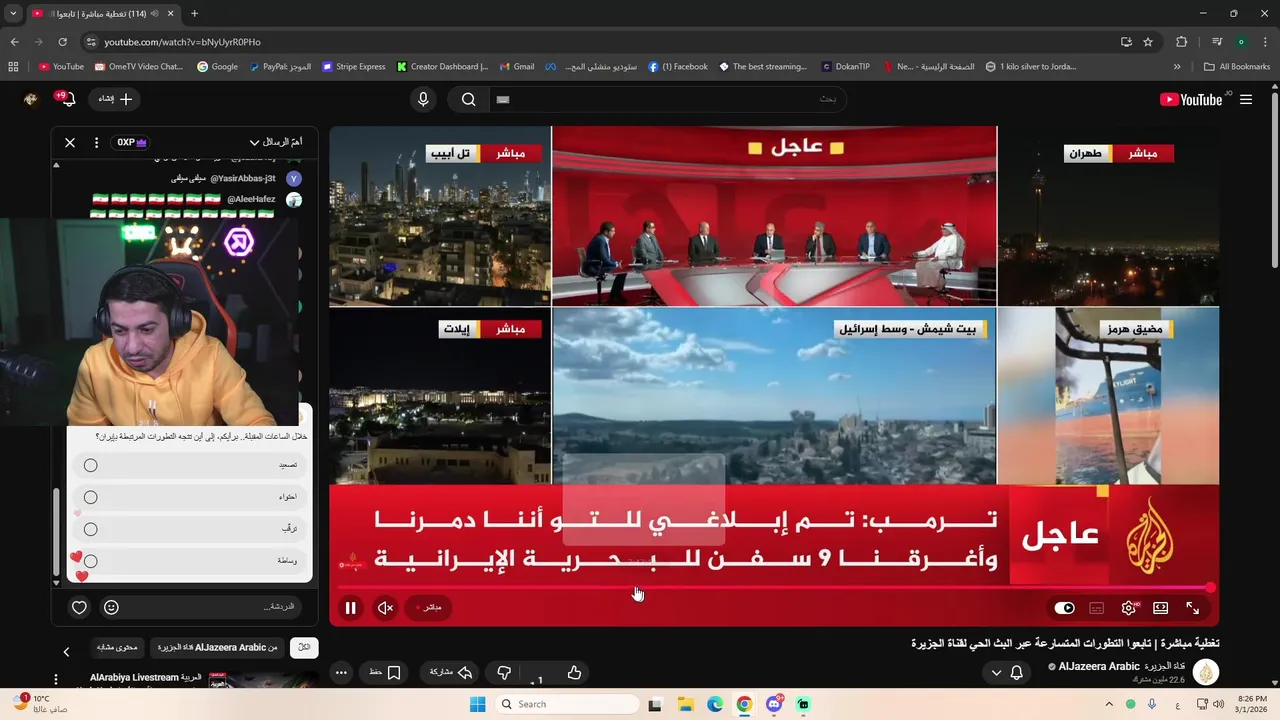Open more actions below the video

pos(341,673)
